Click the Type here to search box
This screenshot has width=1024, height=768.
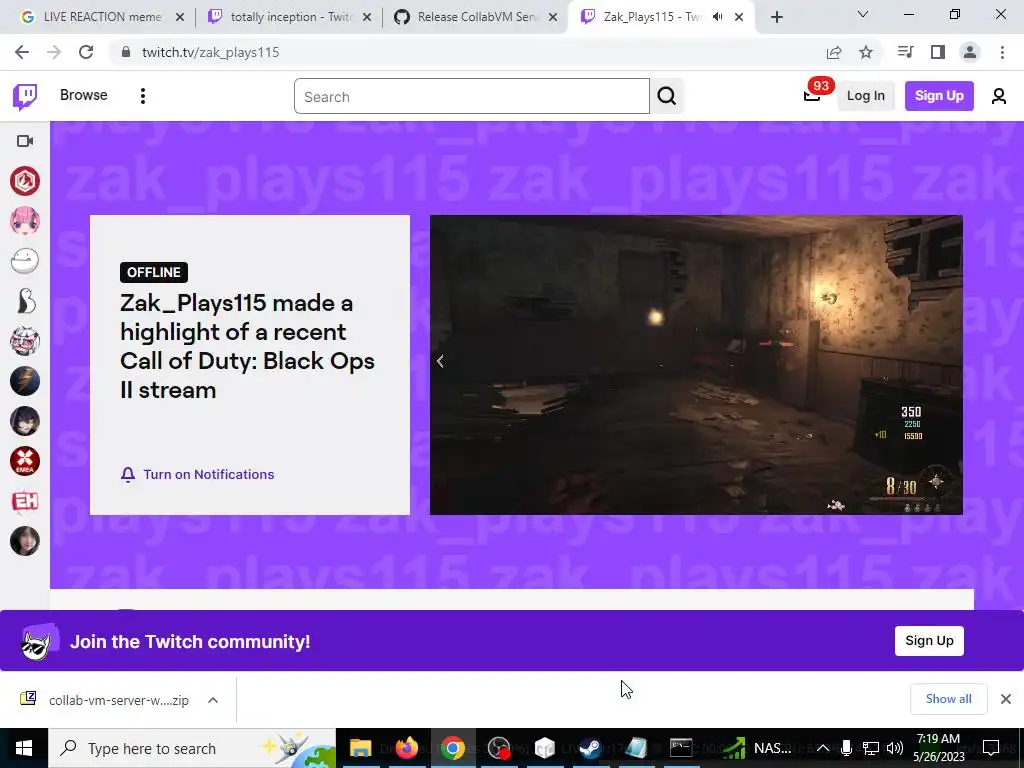192,748
